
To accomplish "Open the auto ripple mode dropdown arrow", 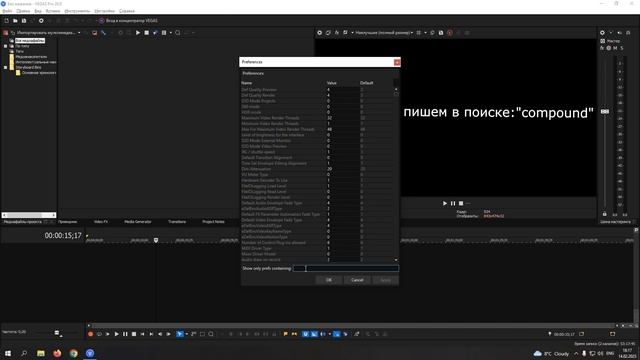I will pos(329,334).
